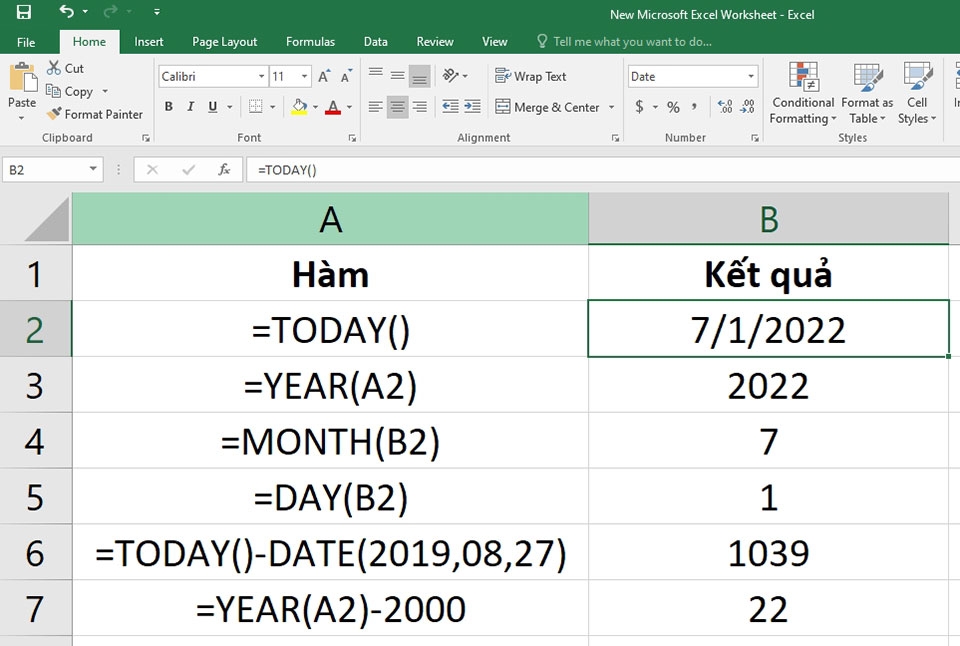Screen dimensions: 960x646
Task: Open the Customize Quick Access Toolbar arrow
Action: [157, 12]
